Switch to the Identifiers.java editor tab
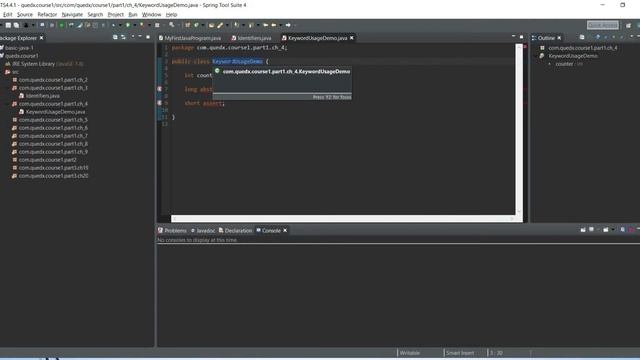 251,38
